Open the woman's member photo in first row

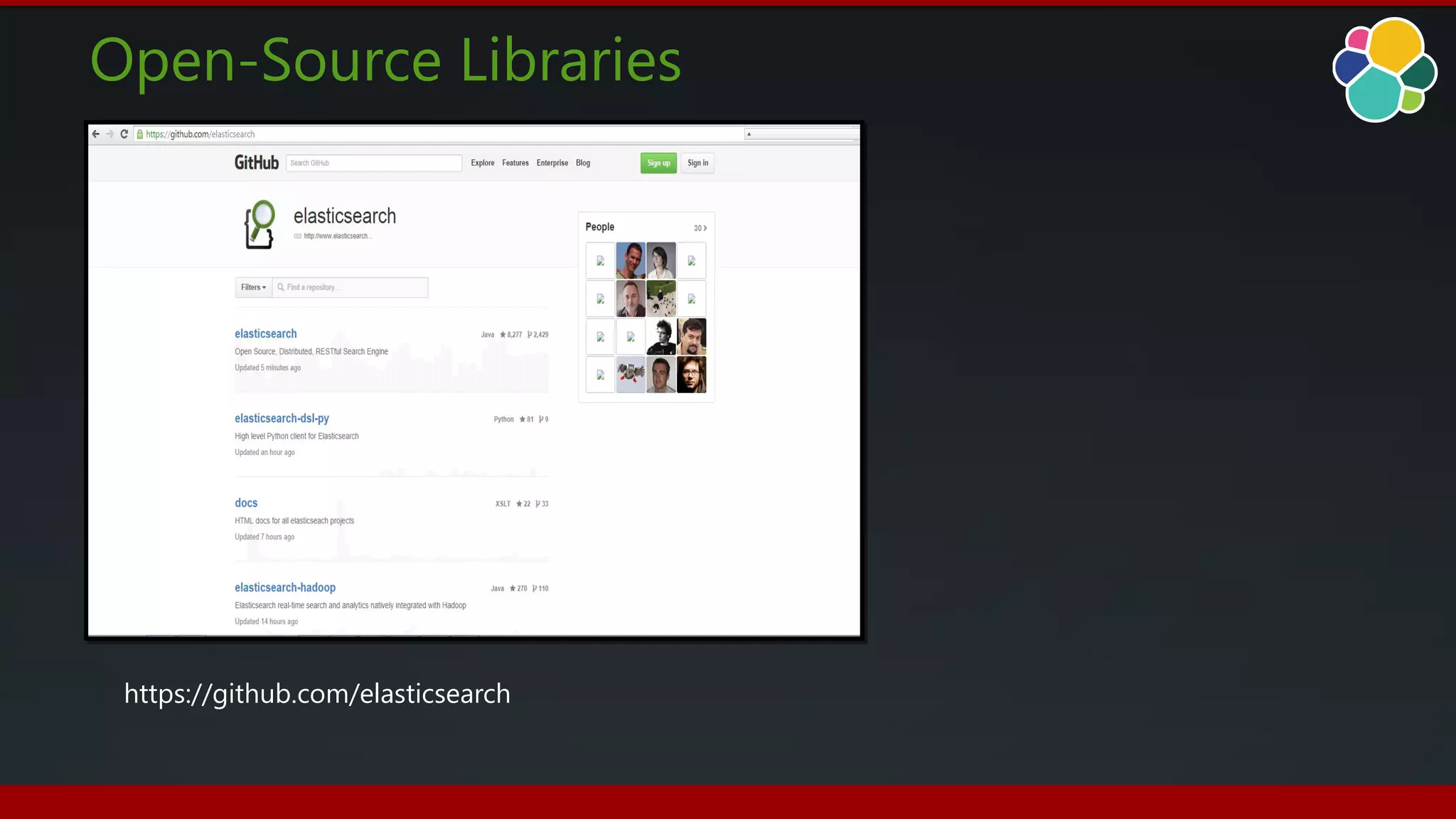click(661, 260)
